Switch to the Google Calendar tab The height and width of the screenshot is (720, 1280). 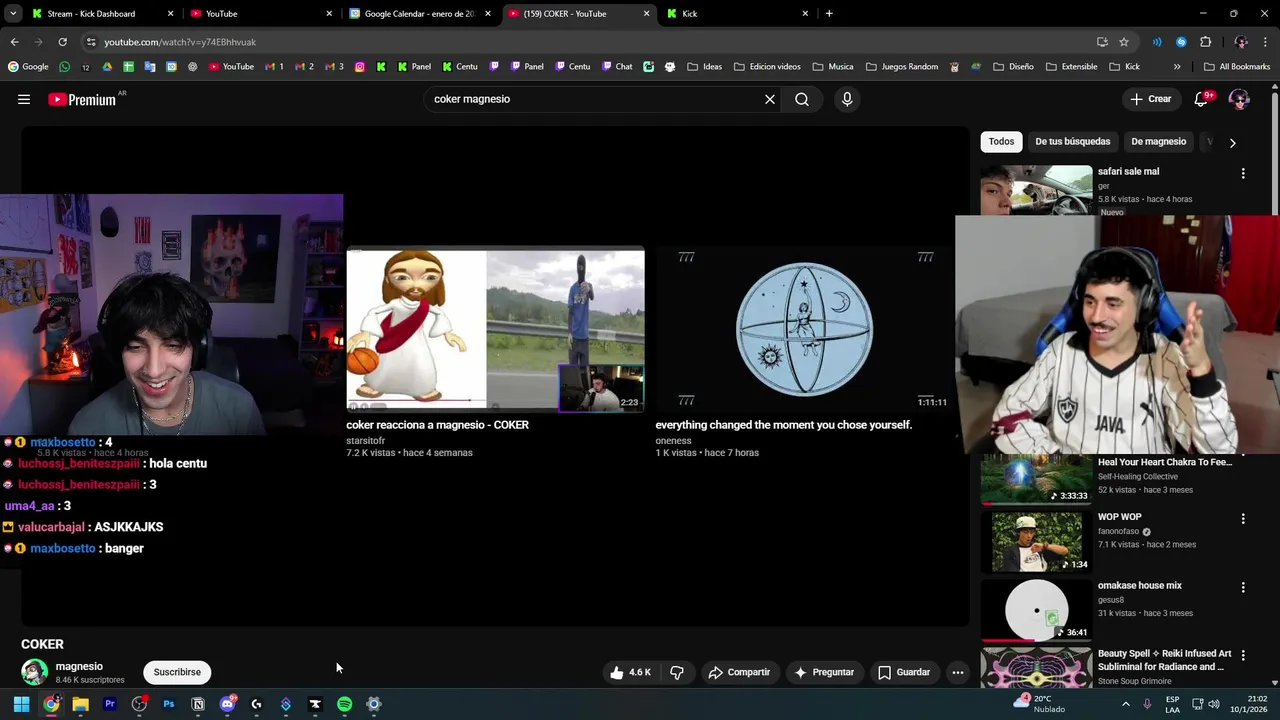420,14
